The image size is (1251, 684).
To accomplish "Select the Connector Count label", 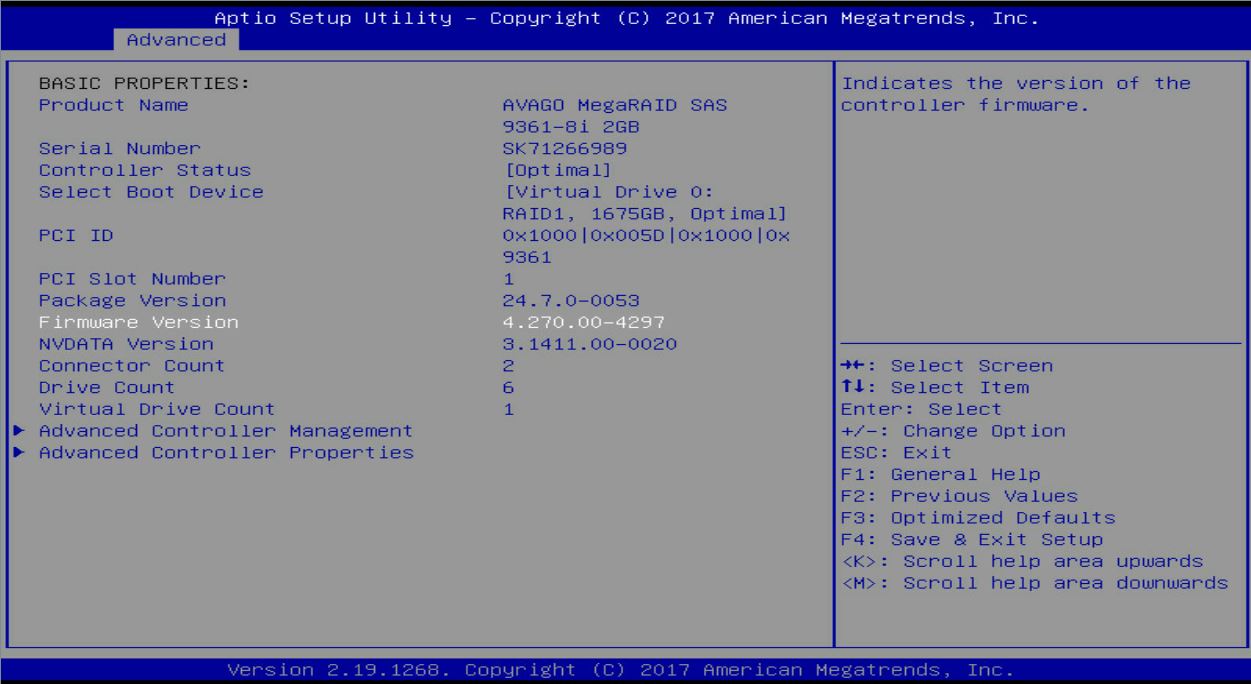I will click(132, 366).
